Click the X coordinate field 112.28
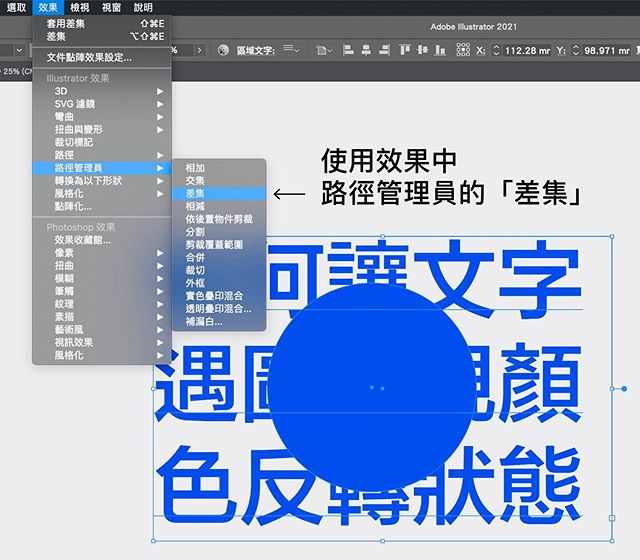Image resolution: width=640 pixels, height=560 pixels. click(527, 51)
